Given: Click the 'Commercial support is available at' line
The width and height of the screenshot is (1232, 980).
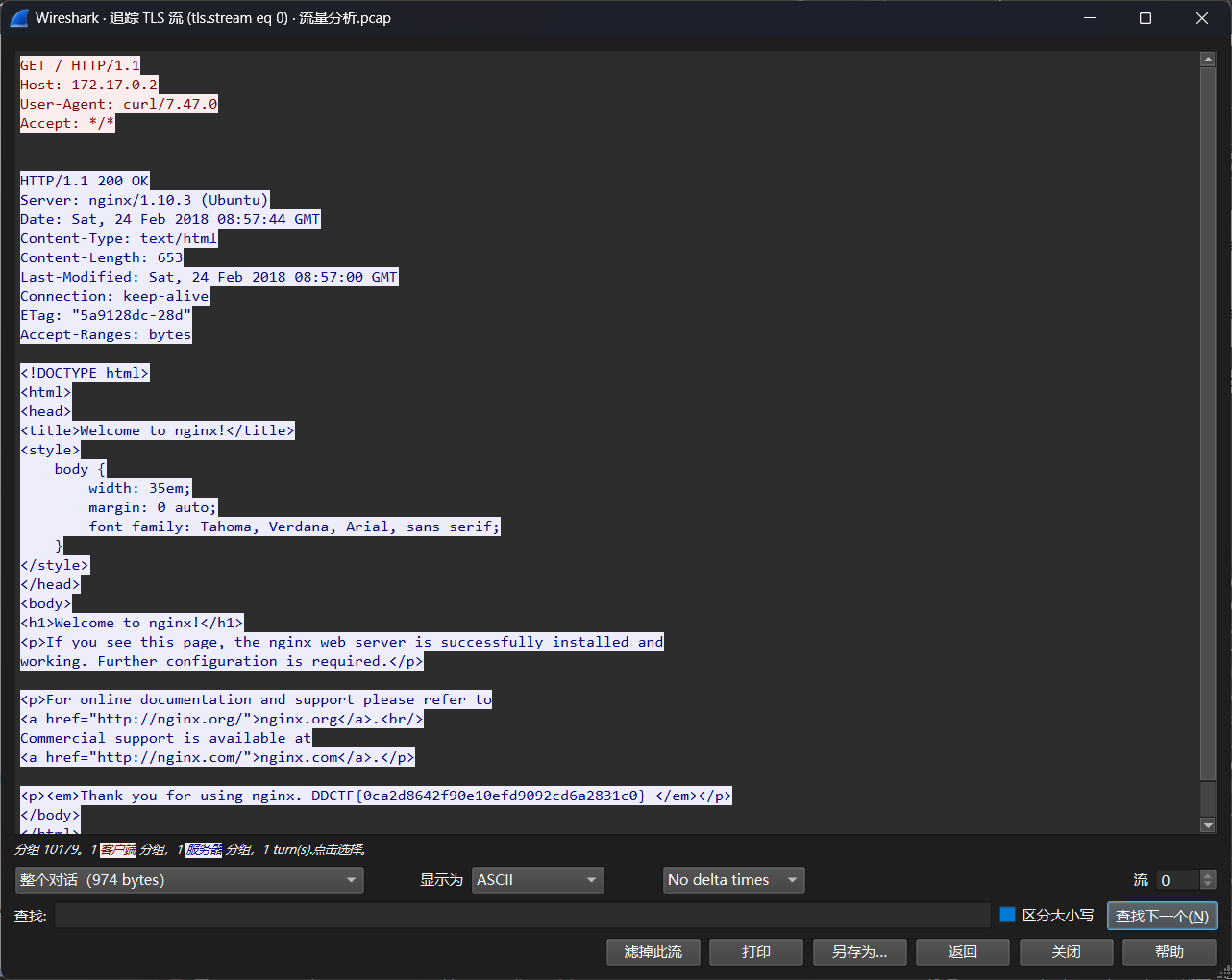Looking at the screenshot, I should (x=166, y=738).
